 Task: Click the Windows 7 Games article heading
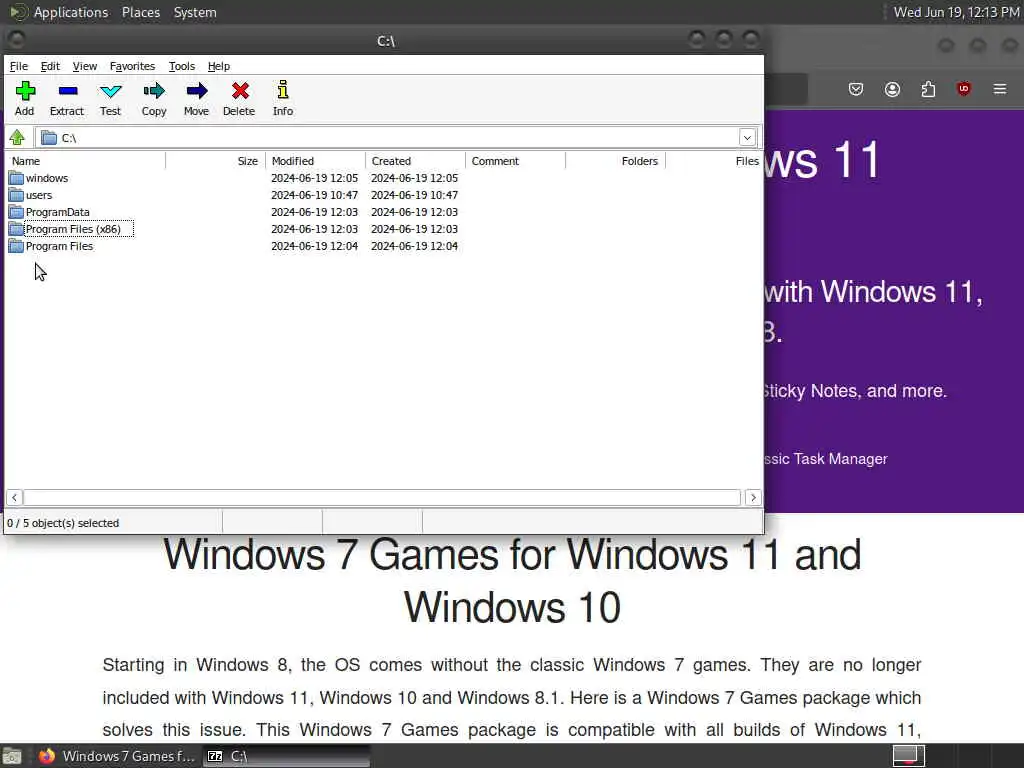point(512,581)
